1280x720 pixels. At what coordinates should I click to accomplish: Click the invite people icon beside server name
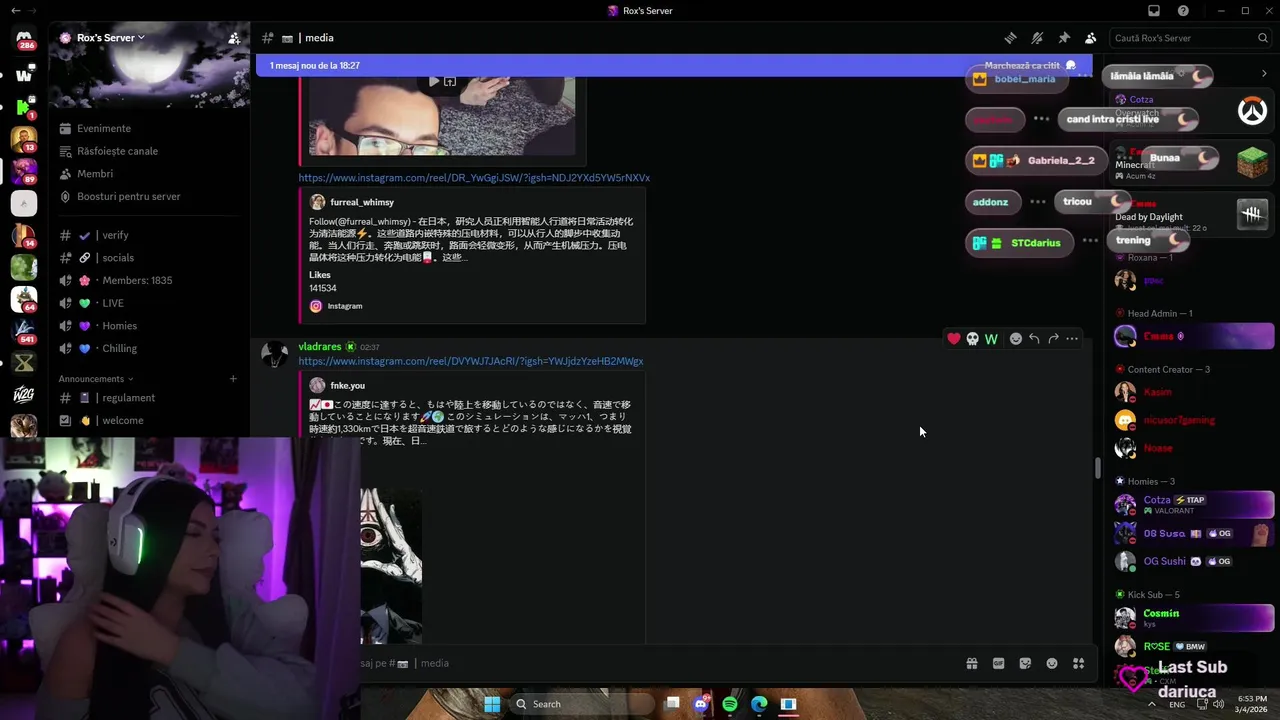233,38
